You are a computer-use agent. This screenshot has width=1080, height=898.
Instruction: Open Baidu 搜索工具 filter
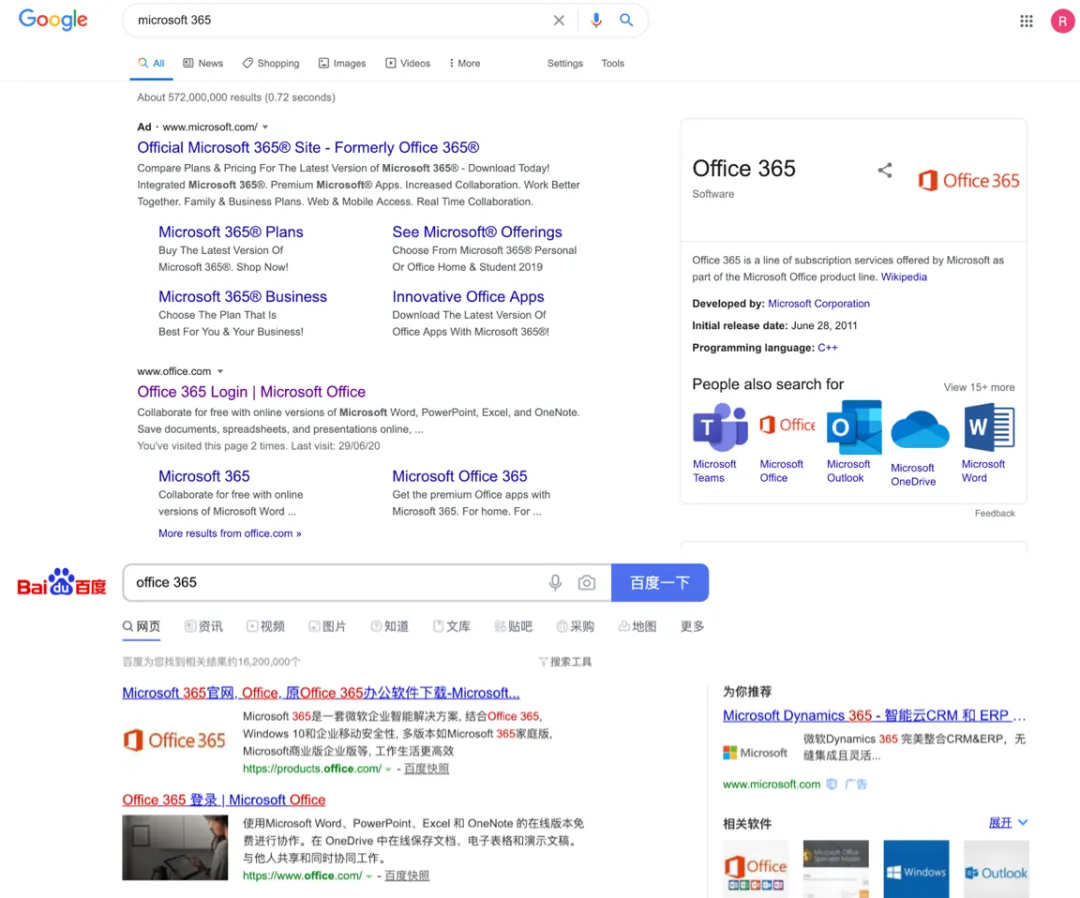tap(565, 662)
